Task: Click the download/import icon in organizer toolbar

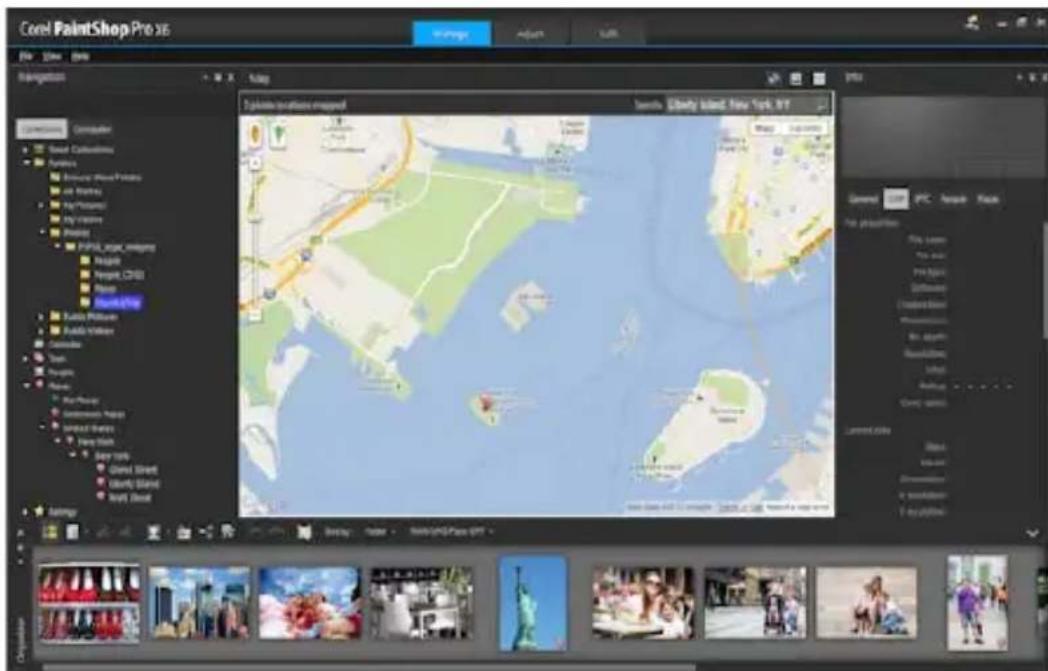Action: 154,532
